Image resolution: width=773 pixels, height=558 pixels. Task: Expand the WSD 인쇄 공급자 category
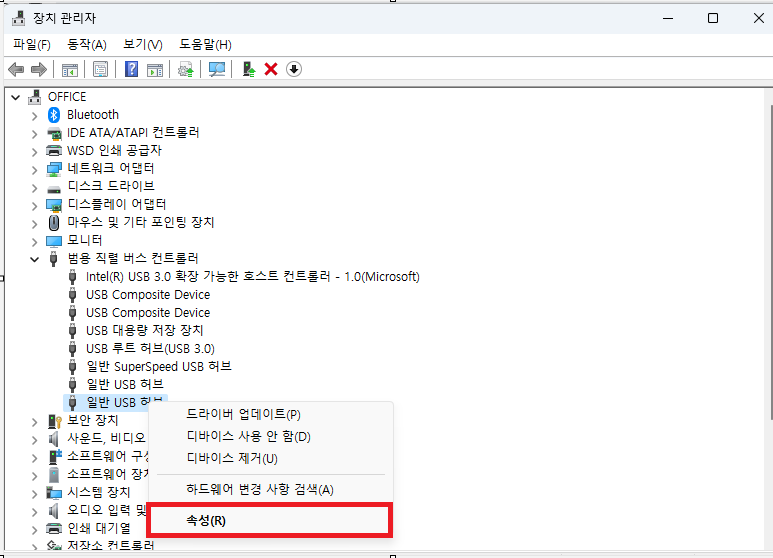(x=34, y=151)
